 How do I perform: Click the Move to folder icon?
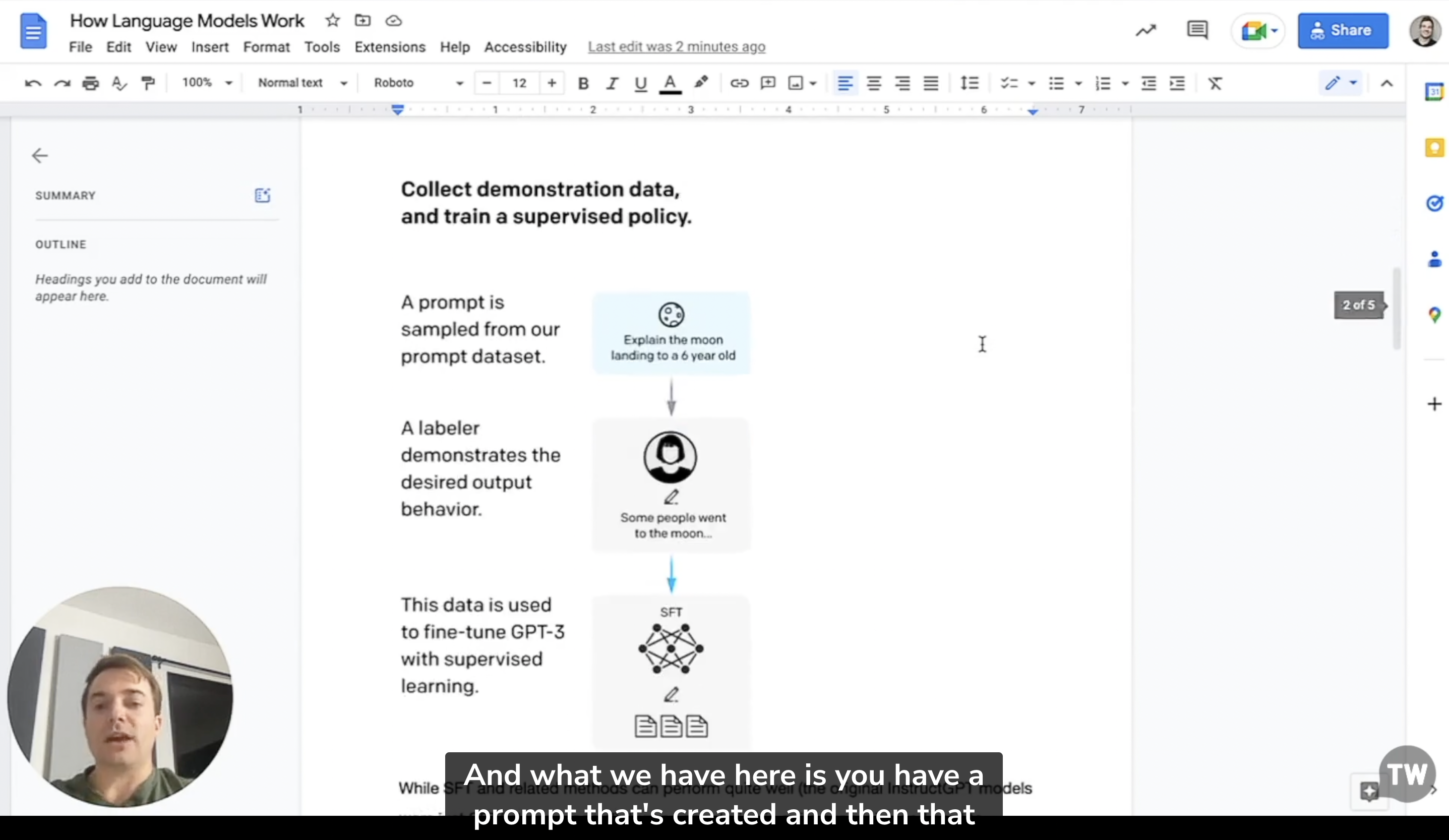click(363, 21)
